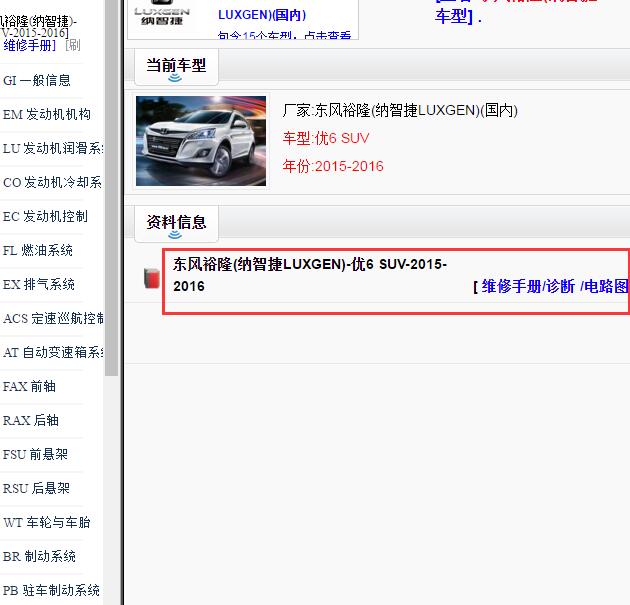Select the 当前车型 tab
This screenshot has width=630, height=605.
tap(176, 66)
